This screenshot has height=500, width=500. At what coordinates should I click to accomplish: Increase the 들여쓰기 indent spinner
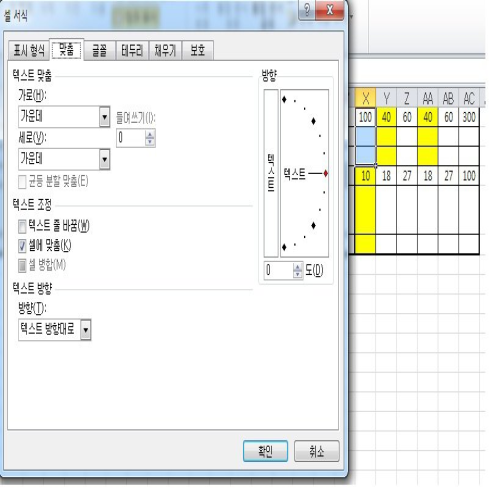(150, 134)
